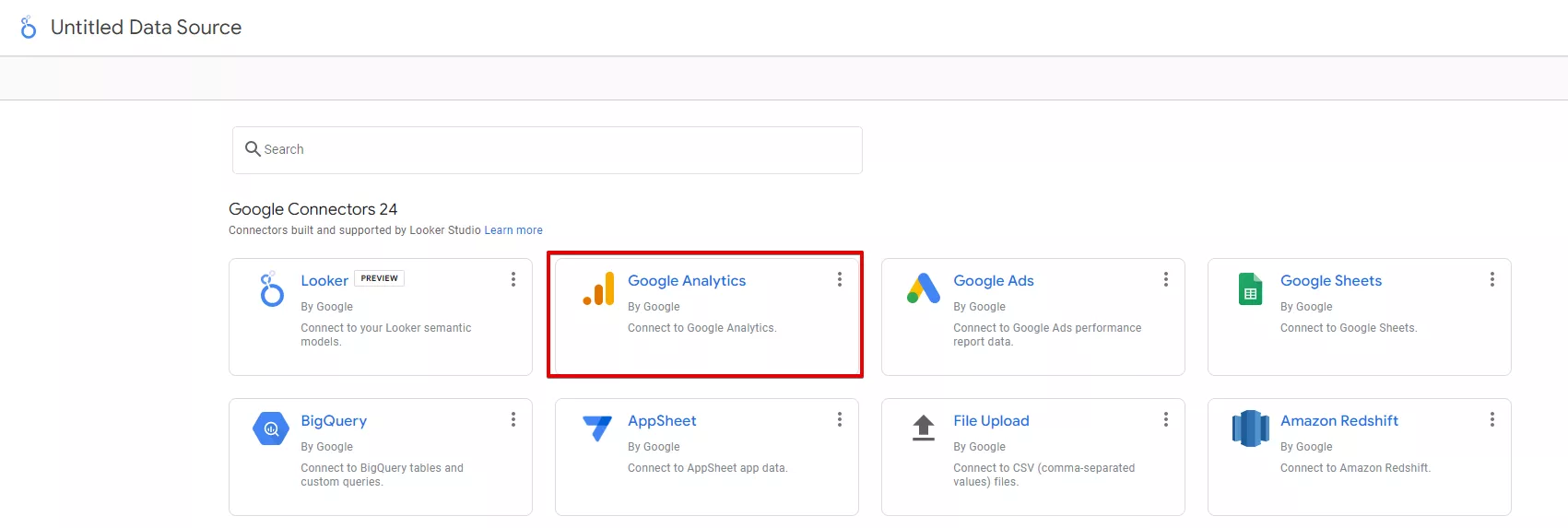Rename the Untitled Data Source title
Image resolution: width=1568 pixels, height=528 pixels.
pyautogui.click(x=146, y=28)
